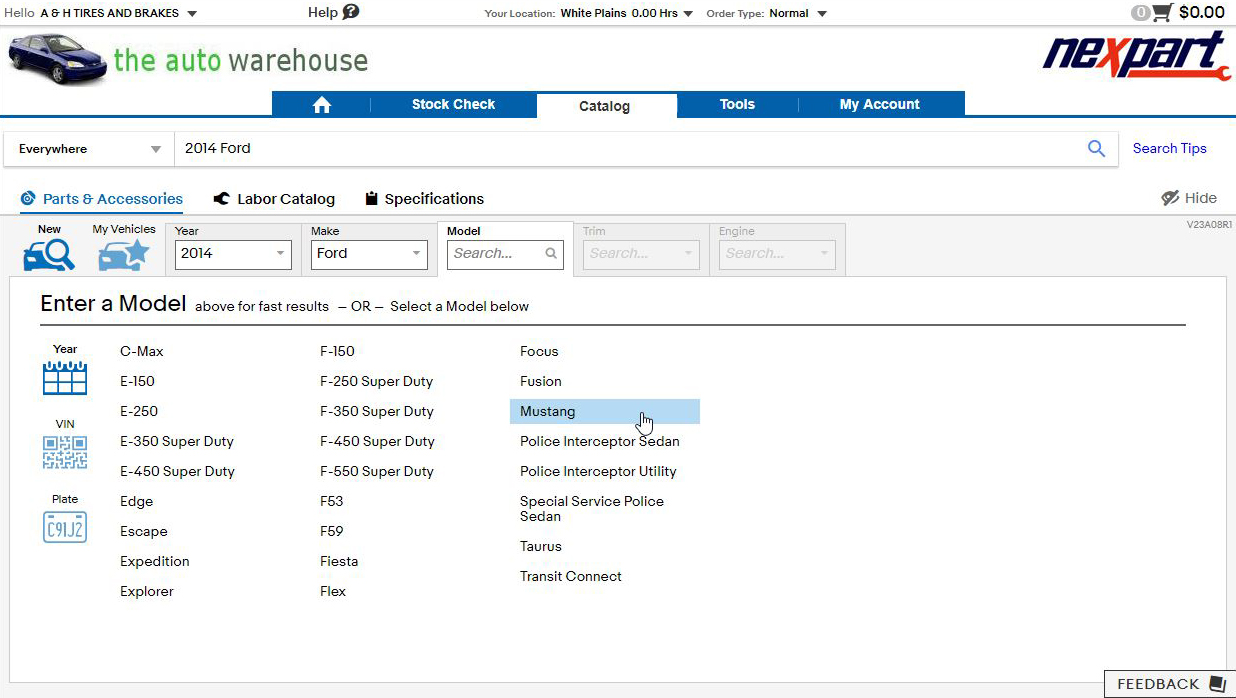Select the Explorer model
Image resolution: width=1236 pixels, height=698 pixels.
147,591
